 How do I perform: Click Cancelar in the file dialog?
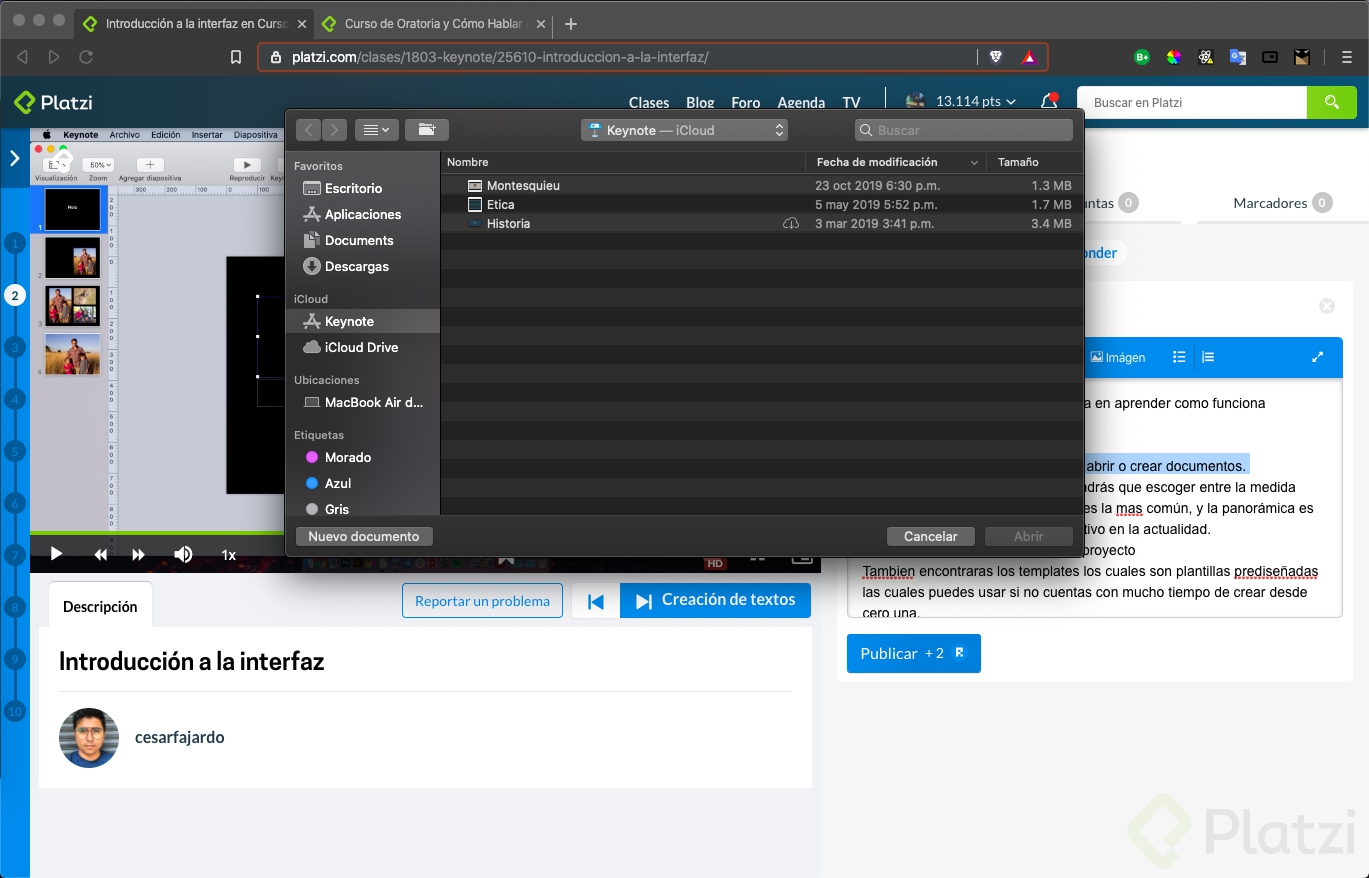coord(931,536)
